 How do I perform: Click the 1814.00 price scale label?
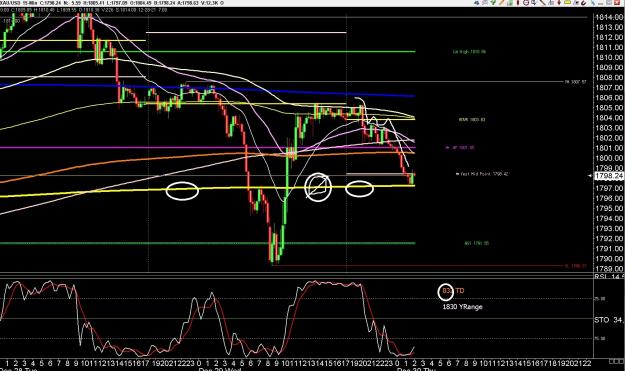[609, 17]
